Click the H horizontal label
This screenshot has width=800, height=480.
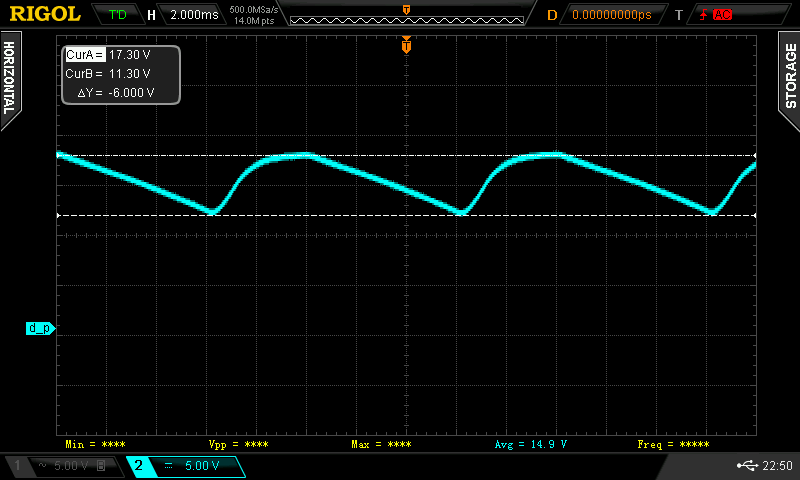[x=151, y=15]
